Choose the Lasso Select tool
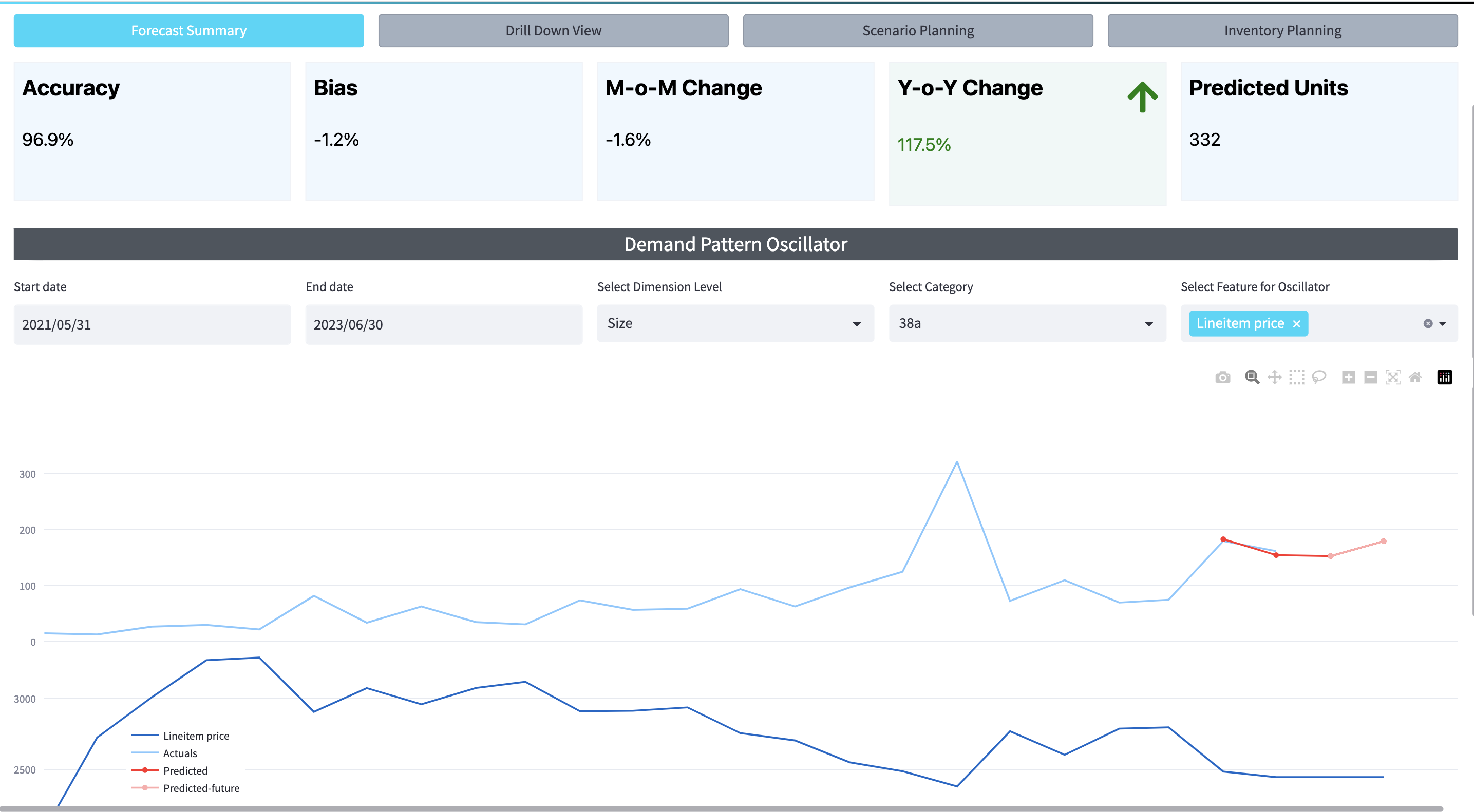 (x=1319, y=377)
